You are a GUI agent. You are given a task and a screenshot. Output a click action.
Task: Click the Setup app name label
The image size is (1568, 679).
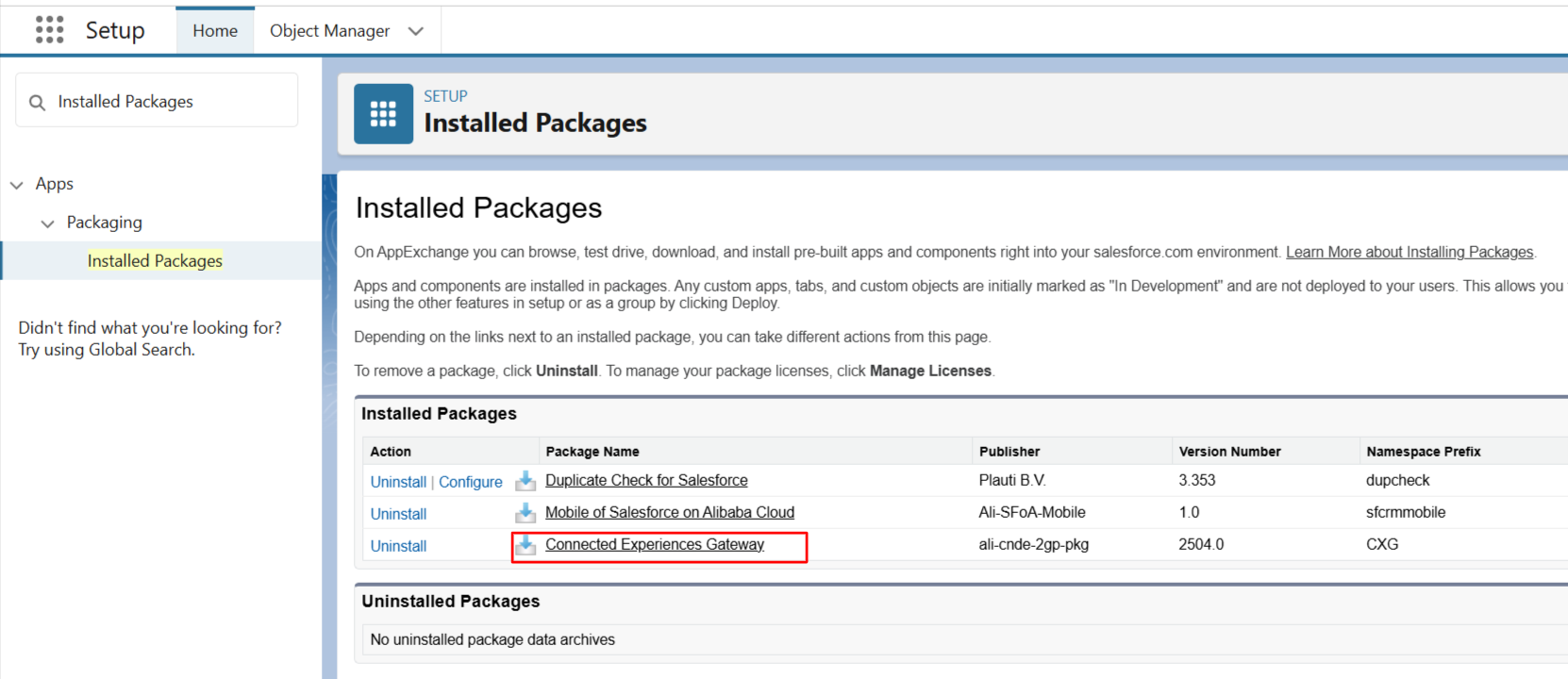tap(115, 30)
